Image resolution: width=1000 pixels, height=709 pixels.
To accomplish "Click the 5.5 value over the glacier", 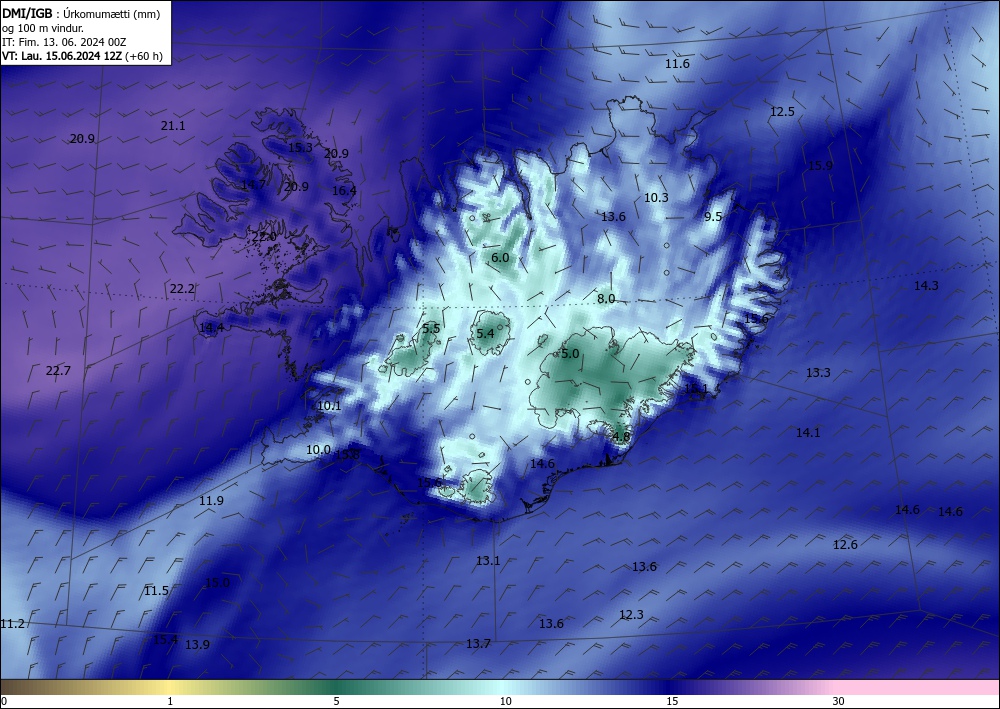I will click(x=431, y=328).
